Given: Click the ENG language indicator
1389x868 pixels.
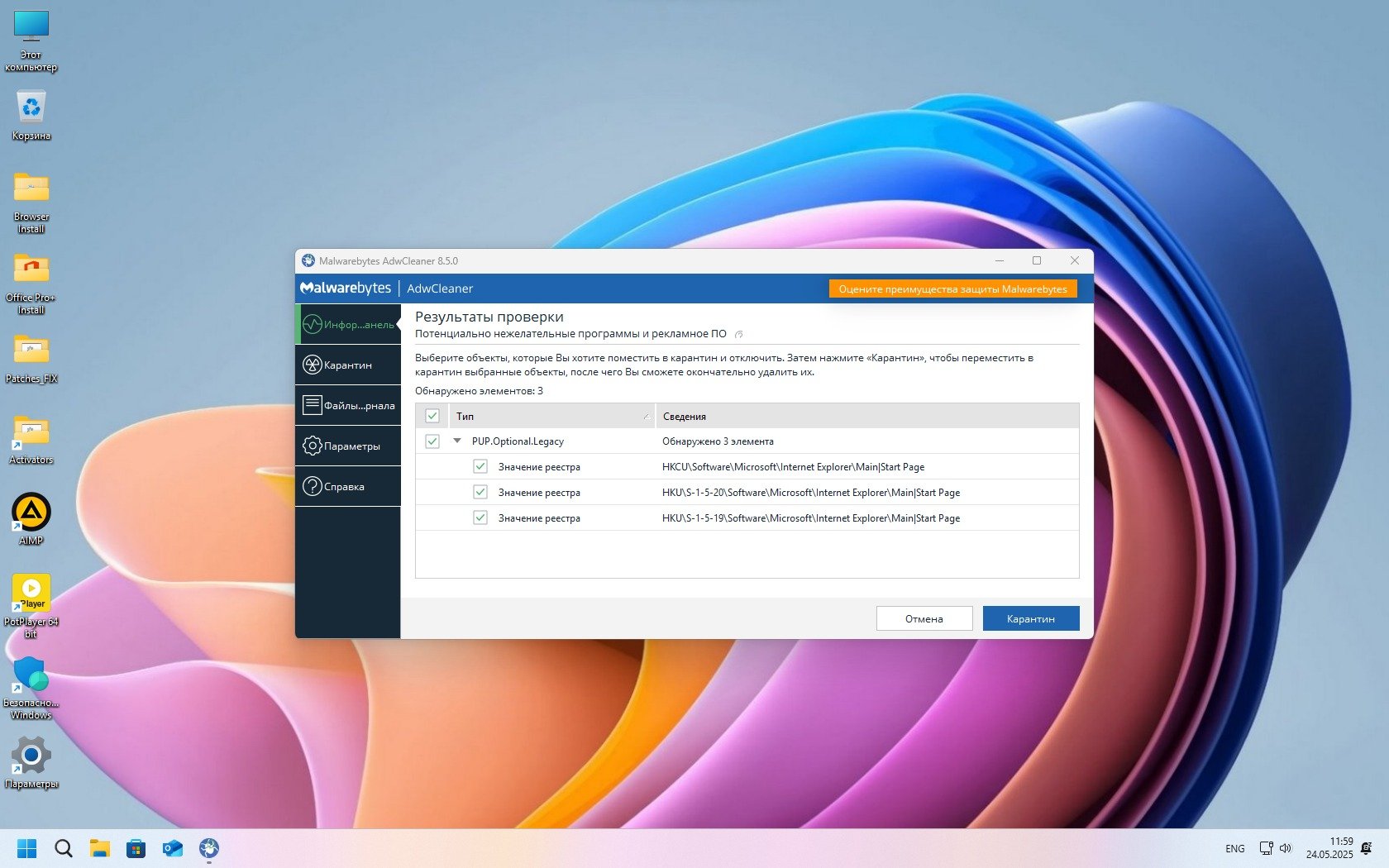Looking at the screenshot, I should click(x=1235, y=848).
